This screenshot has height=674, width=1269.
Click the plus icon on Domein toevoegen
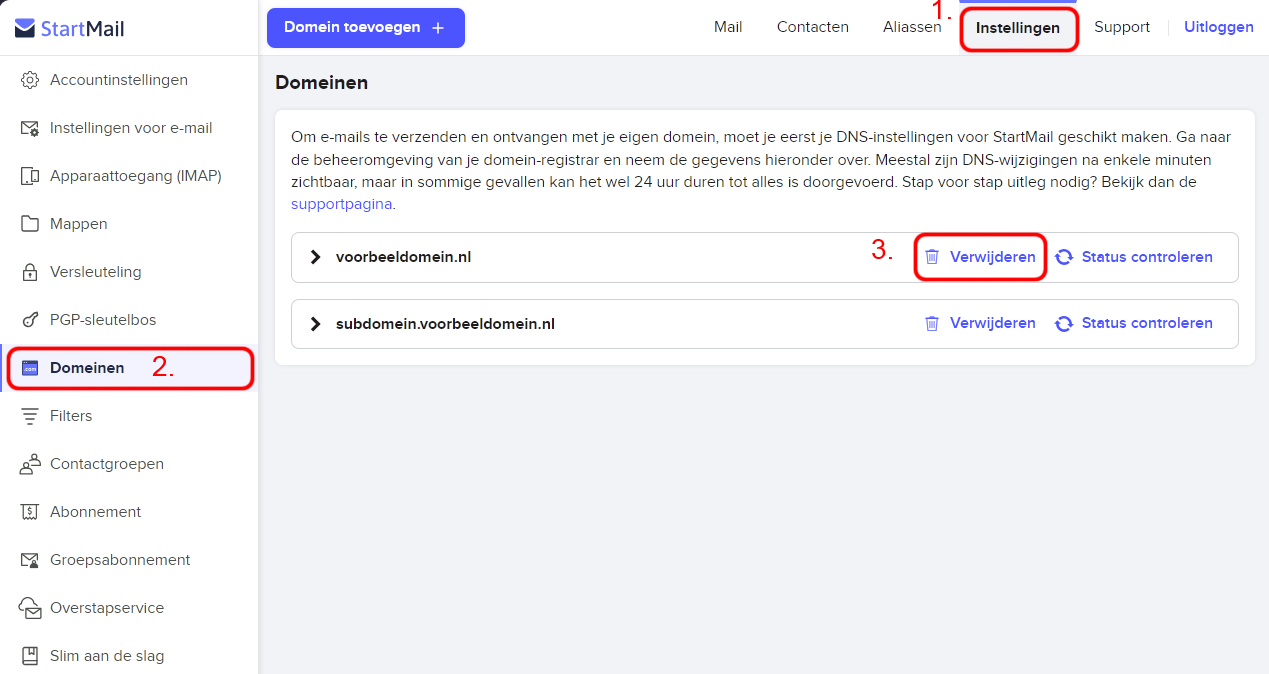[438, 28]
